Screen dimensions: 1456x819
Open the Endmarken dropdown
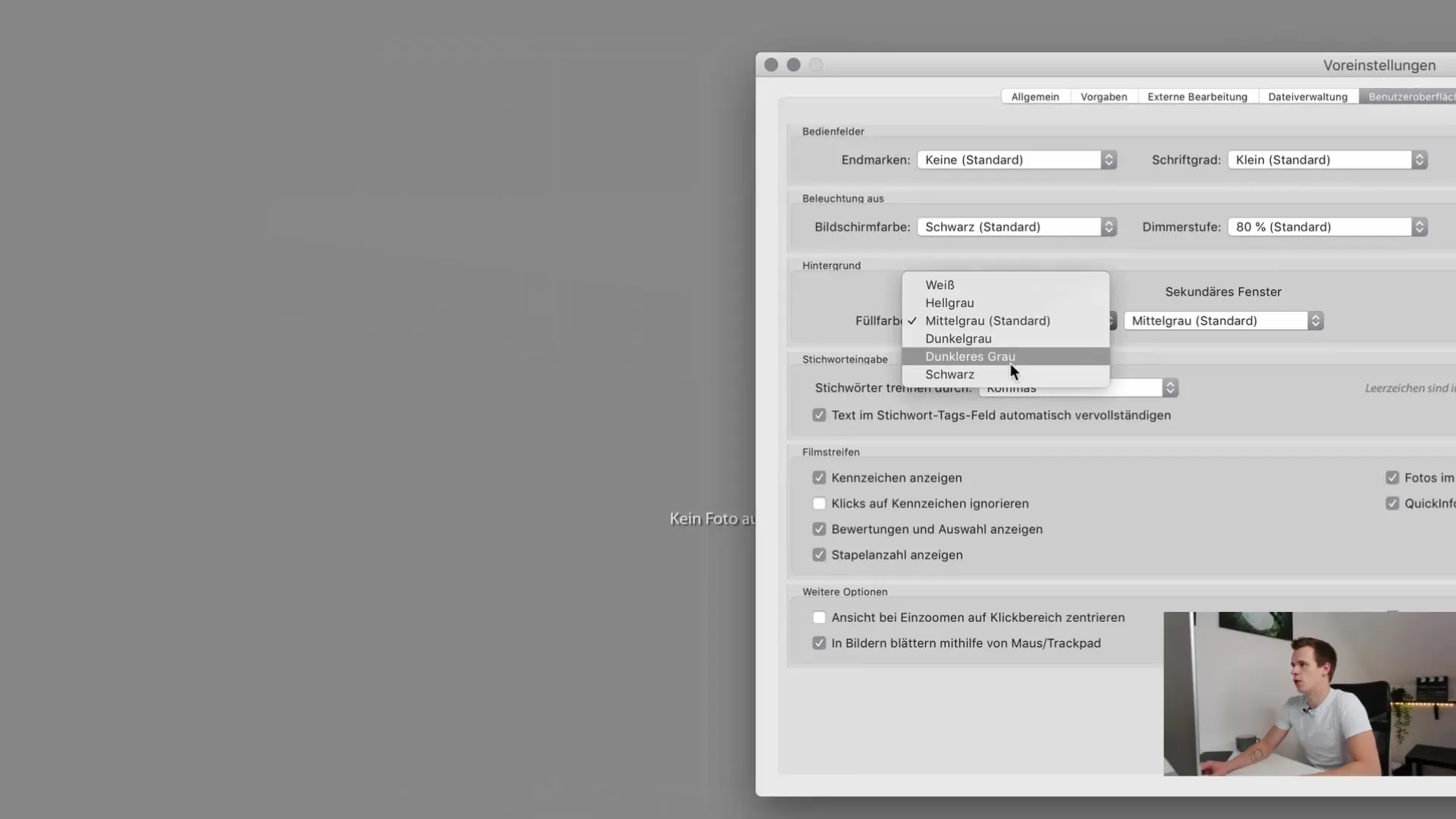point(1017,160)
